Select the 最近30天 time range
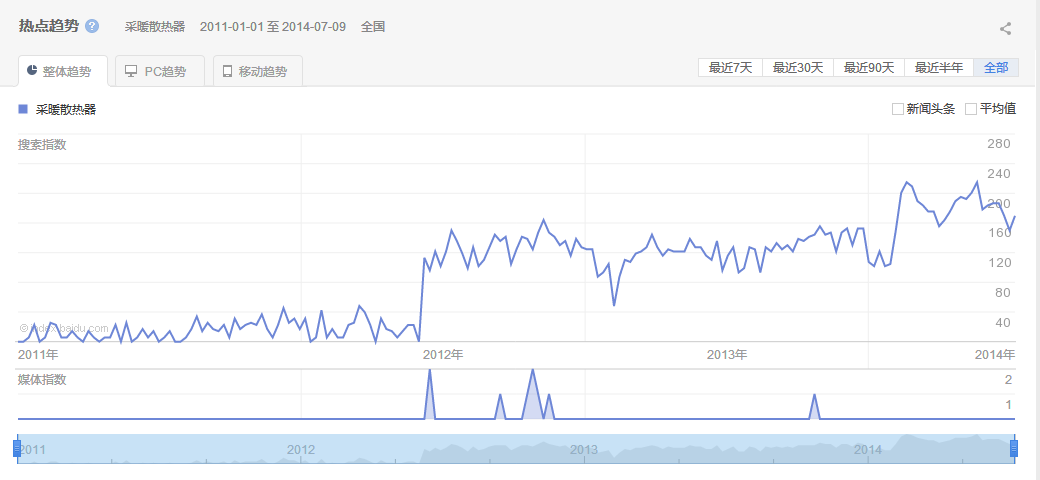The width and height of the screenshot is (1040, 480). (798, 68)
